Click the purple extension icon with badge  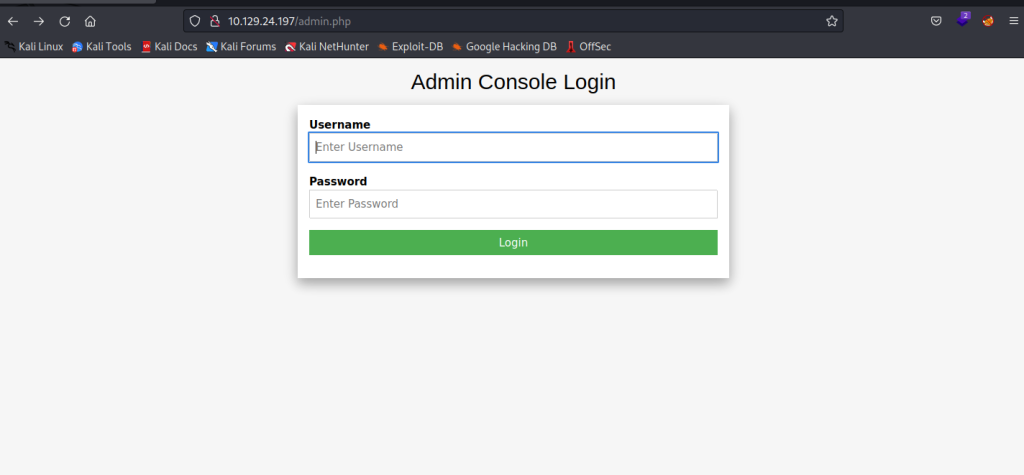pos(963,20)
